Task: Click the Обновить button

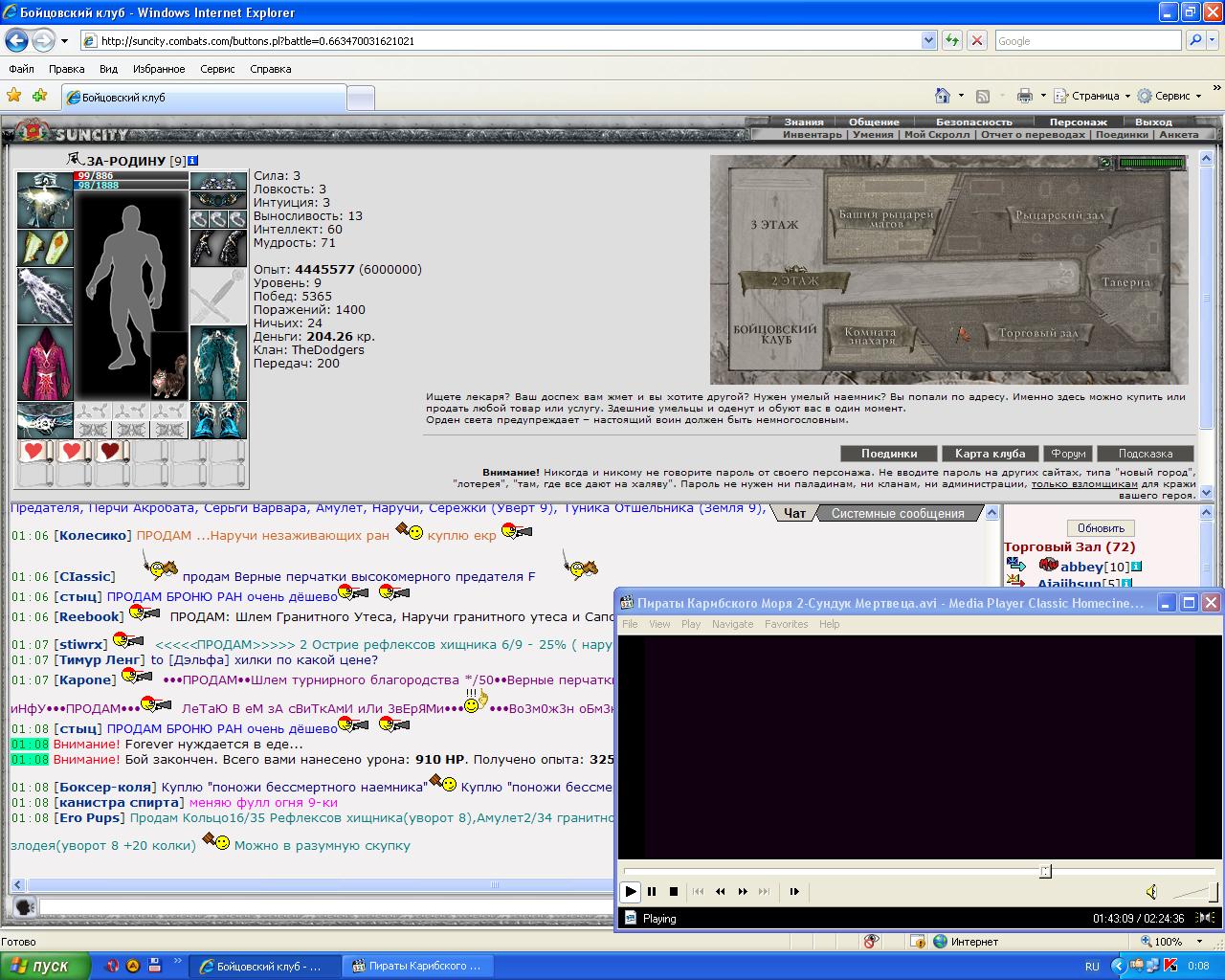Action: (1101, 528)
